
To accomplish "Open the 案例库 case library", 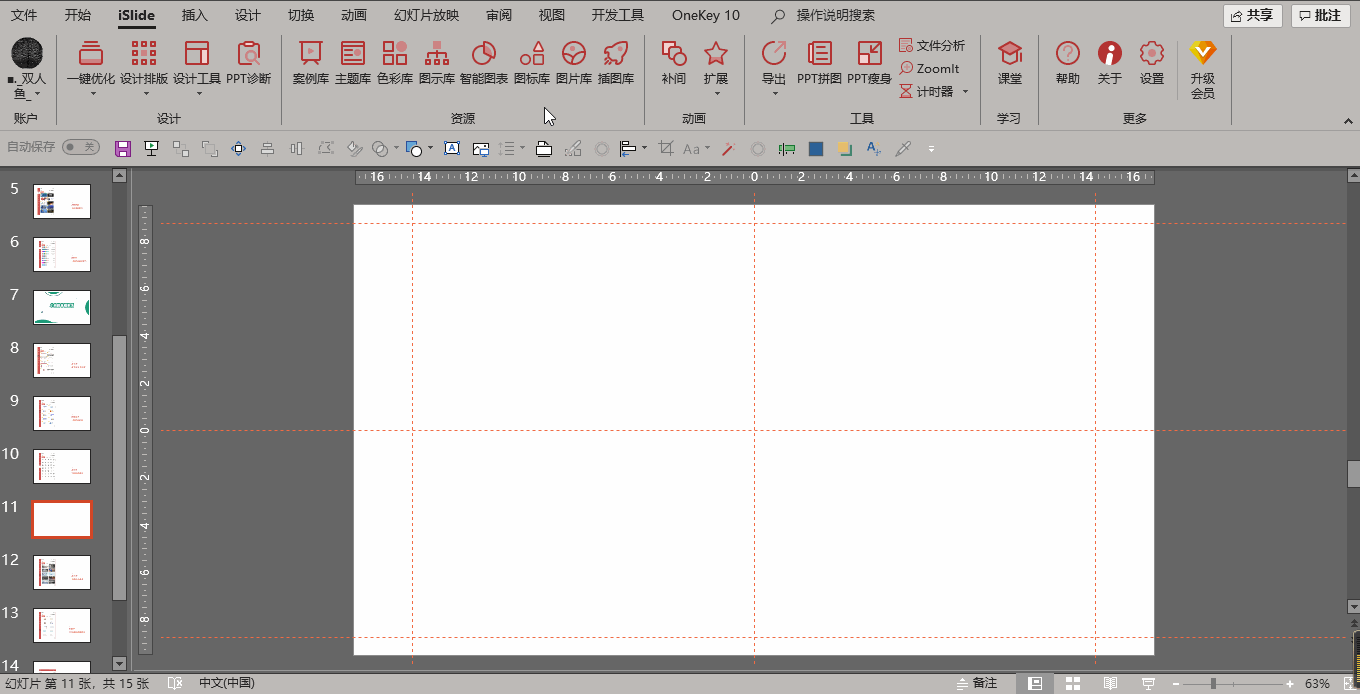I will coord(311,63).
